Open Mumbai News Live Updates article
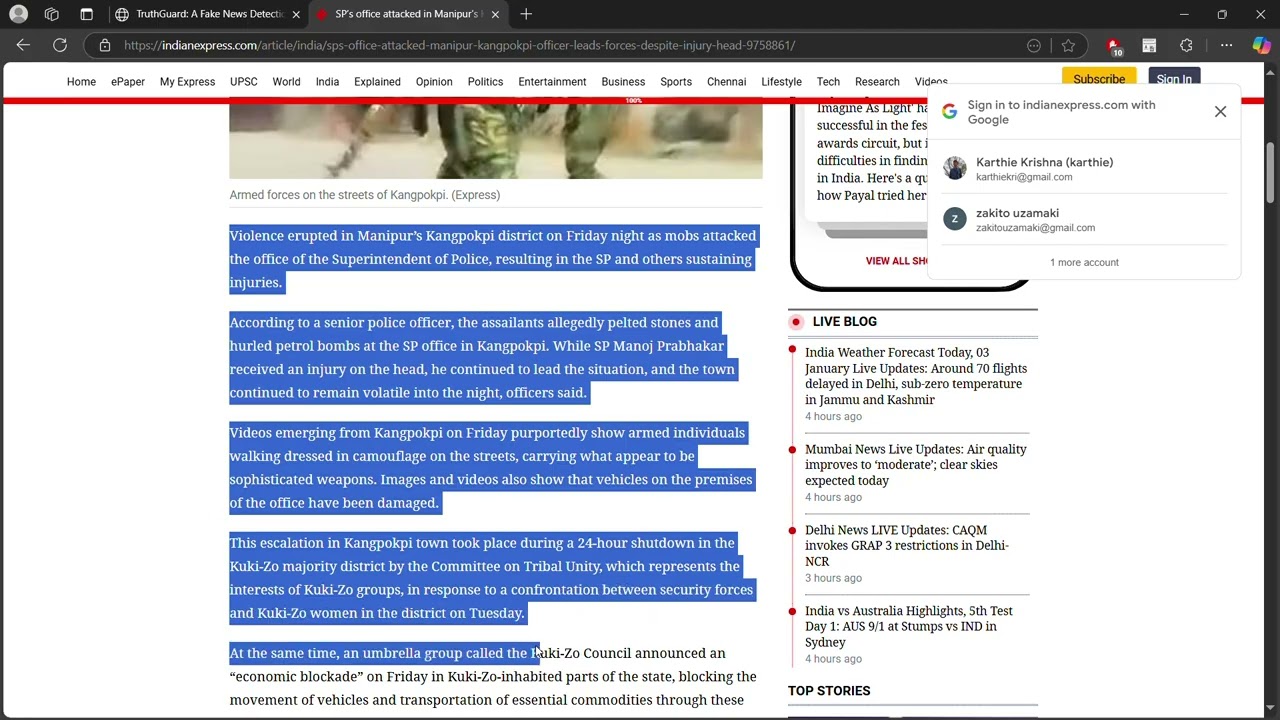1280x720 pixels. coord(915,465)
